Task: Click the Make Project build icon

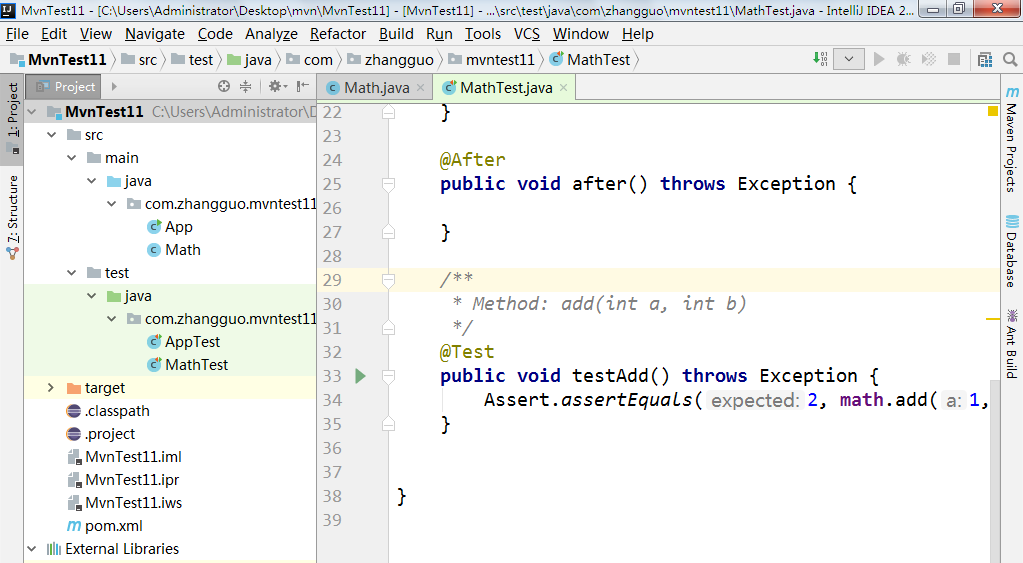Action: [820, 59]
